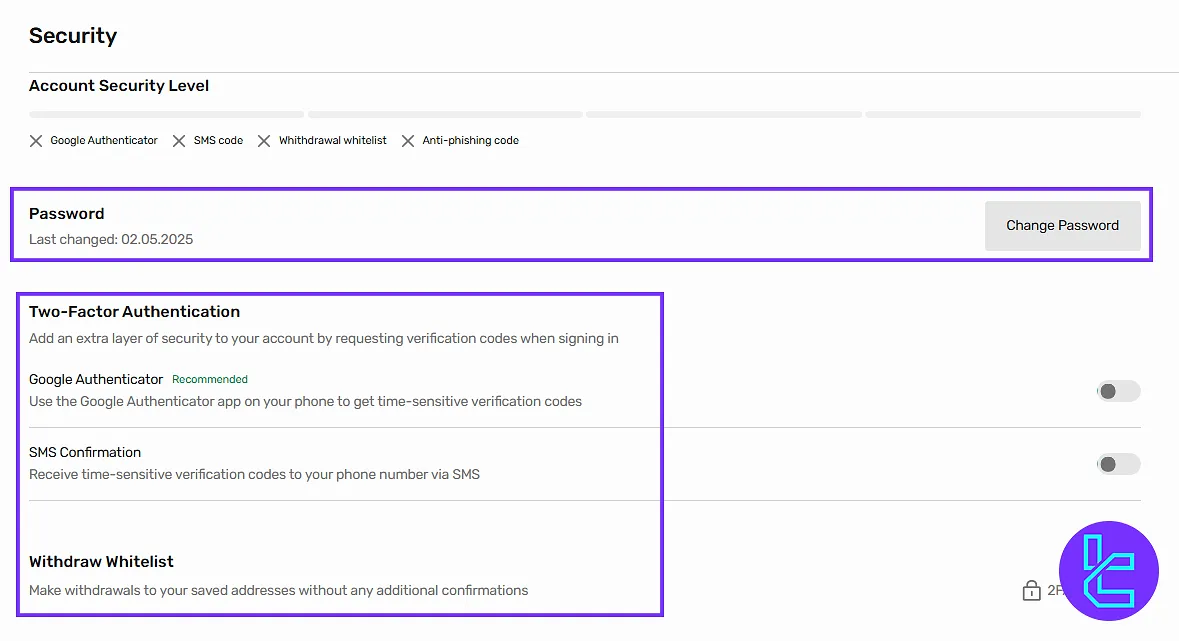1179x641 pixels.
Task: Turn on the SMS Confirmation toggle
Action: coord(1118,464)
